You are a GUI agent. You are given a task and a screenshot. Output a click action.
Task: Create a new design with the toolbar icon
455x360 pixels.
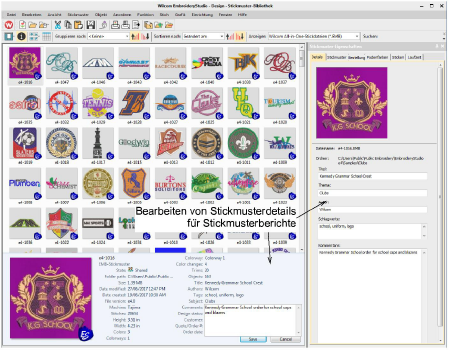pyautogui.click(x=22, y=25)
